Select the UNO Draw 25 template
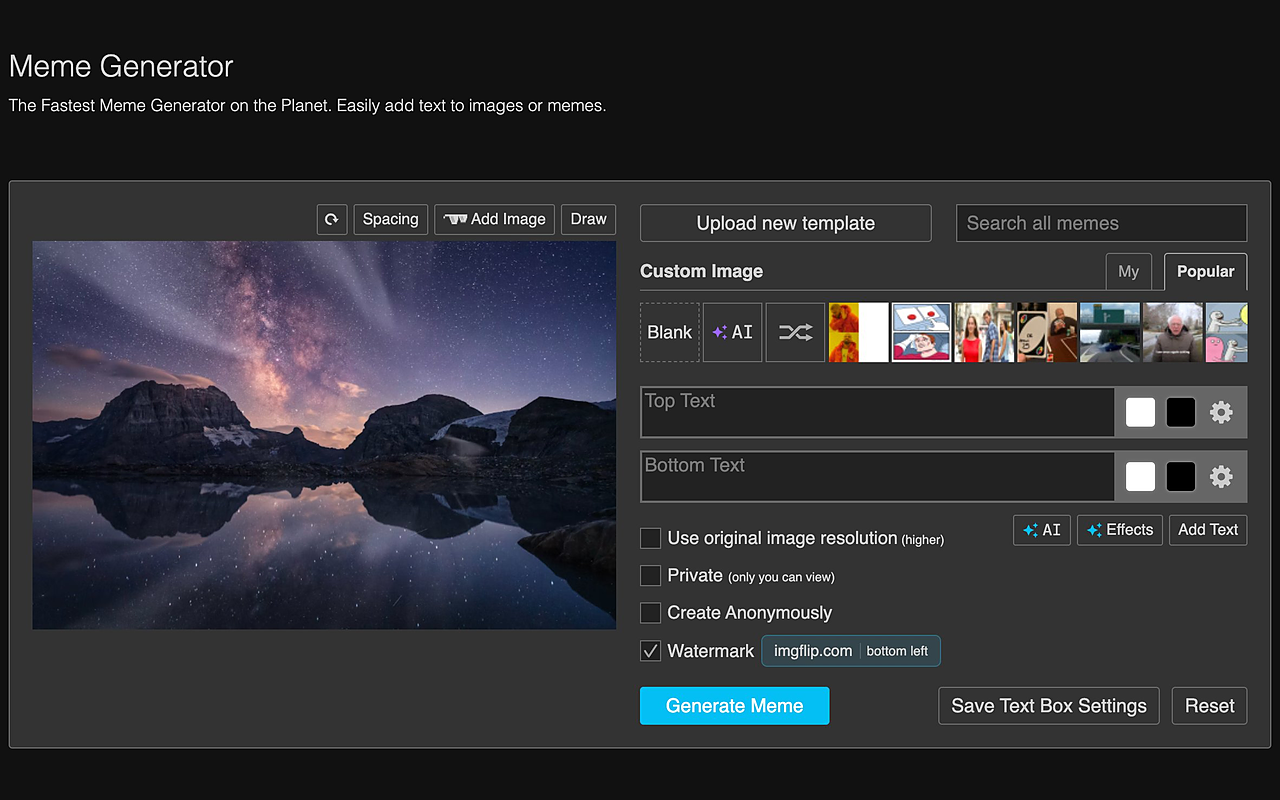 coord(1047,332)
